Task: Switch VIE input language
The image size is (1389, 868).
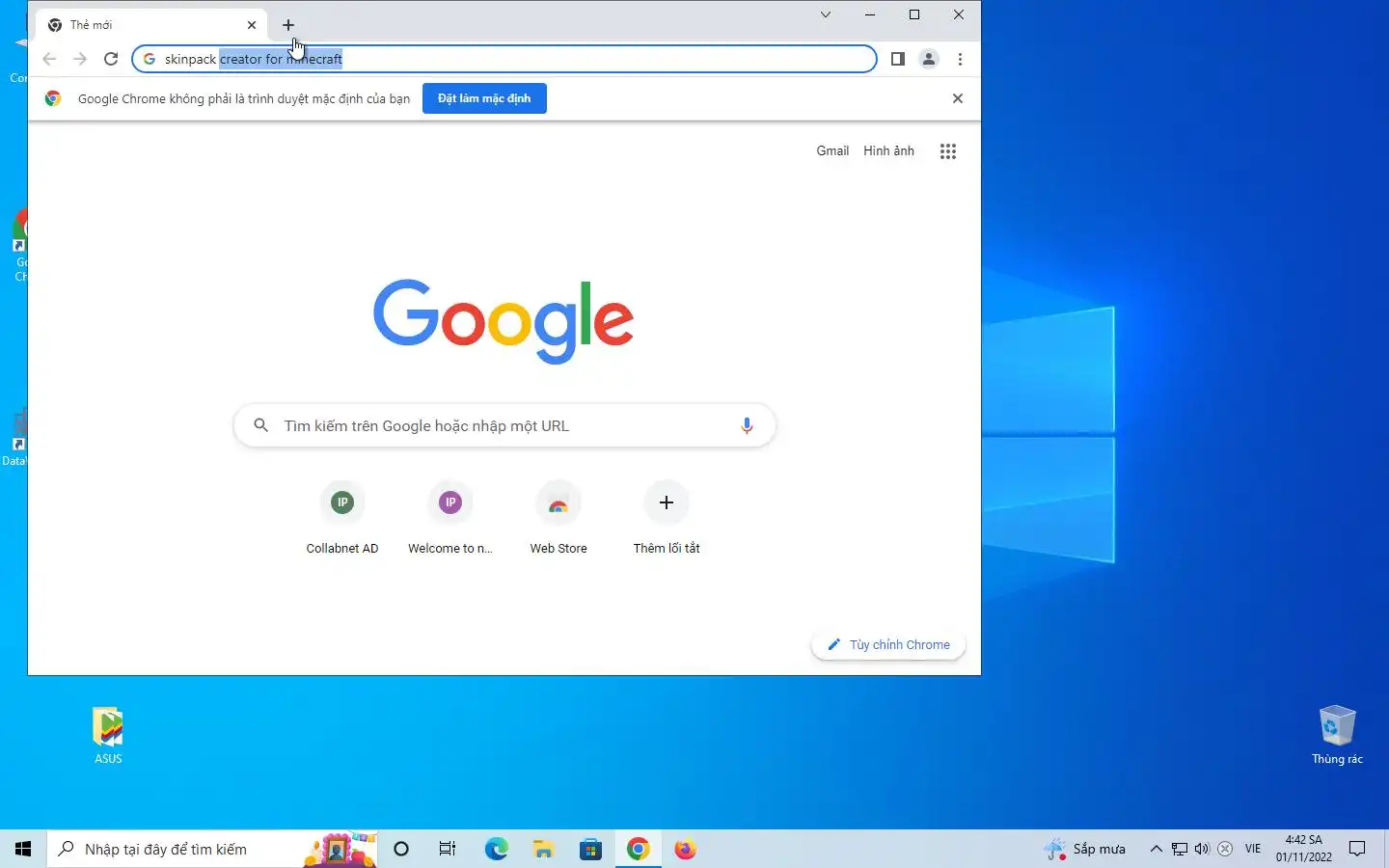Action: [x=1253, y=849]
